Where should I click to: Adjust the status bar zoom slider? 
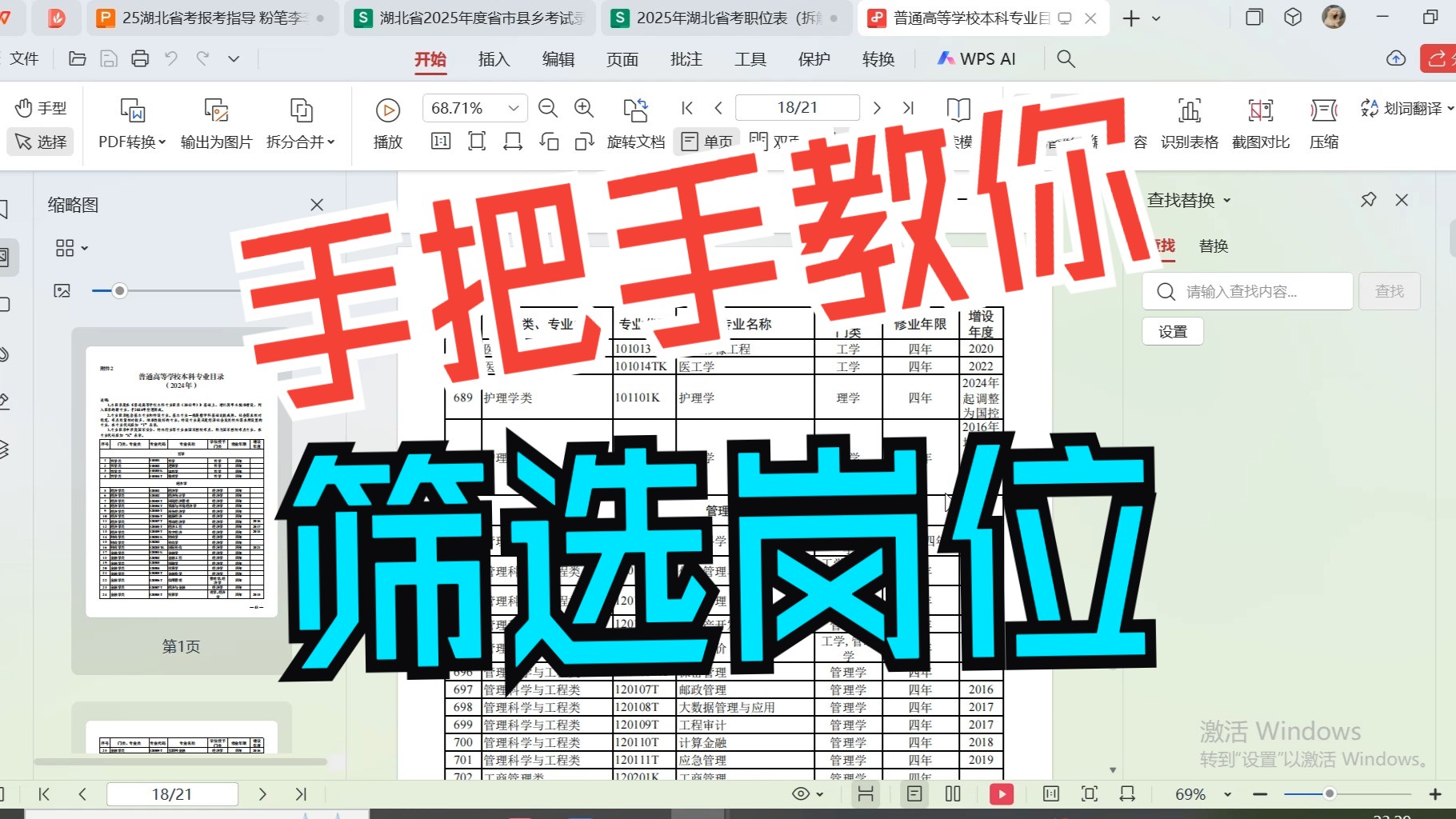point(1329,794)
